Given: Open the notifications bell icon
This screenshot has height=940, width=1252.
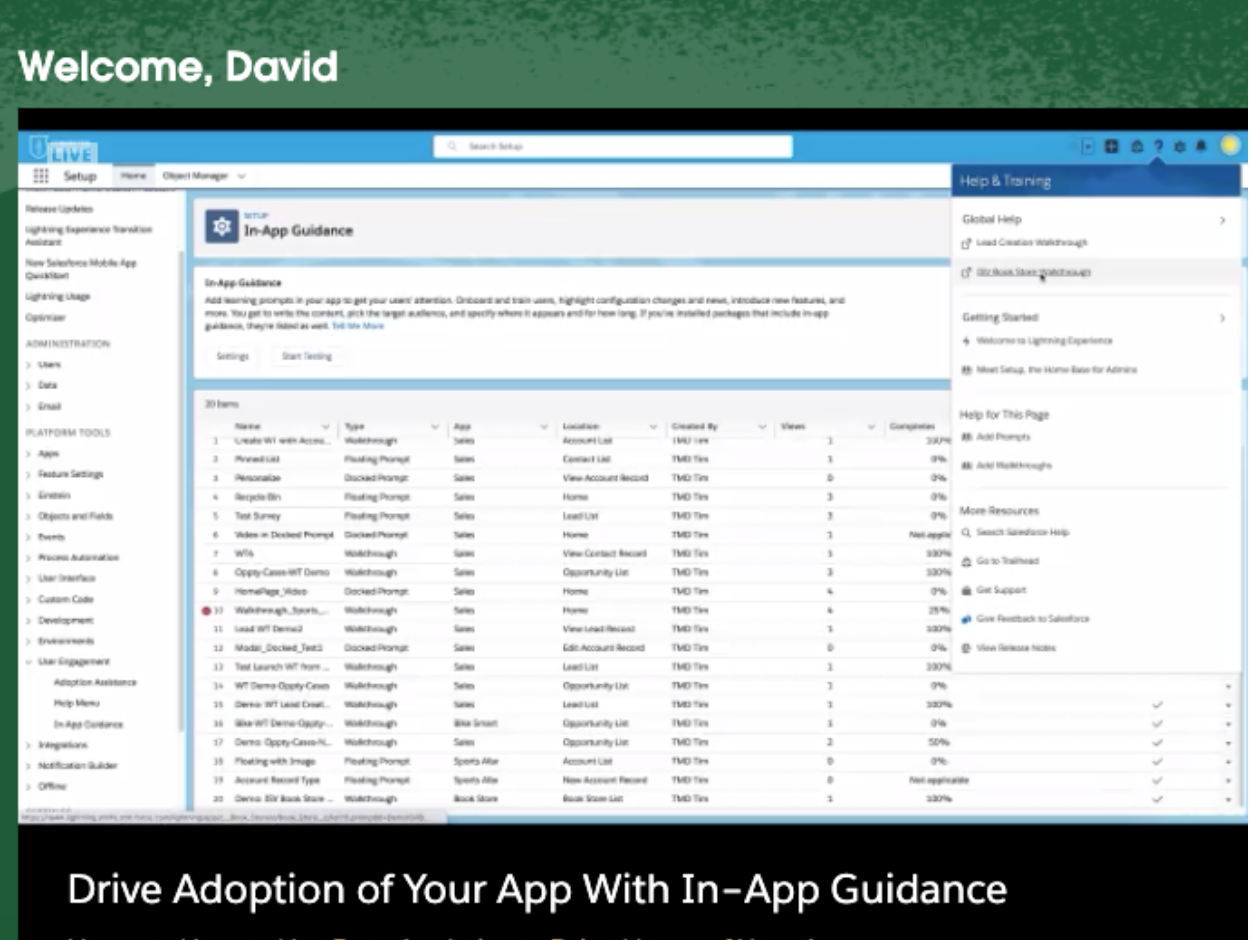Looking at the screenshot, I should (x=1201, y=146).
